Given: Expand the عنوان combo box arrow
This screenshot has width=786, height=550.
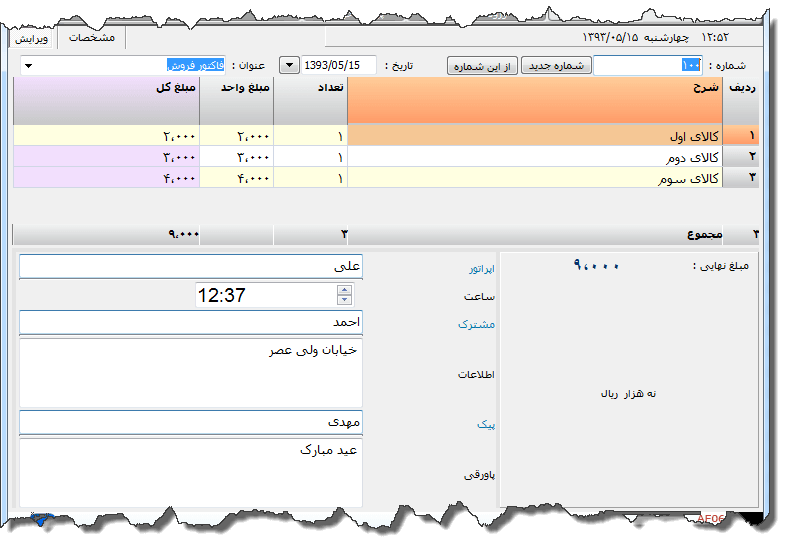Looking at the screenshot, I should click(x=27, y=66).
